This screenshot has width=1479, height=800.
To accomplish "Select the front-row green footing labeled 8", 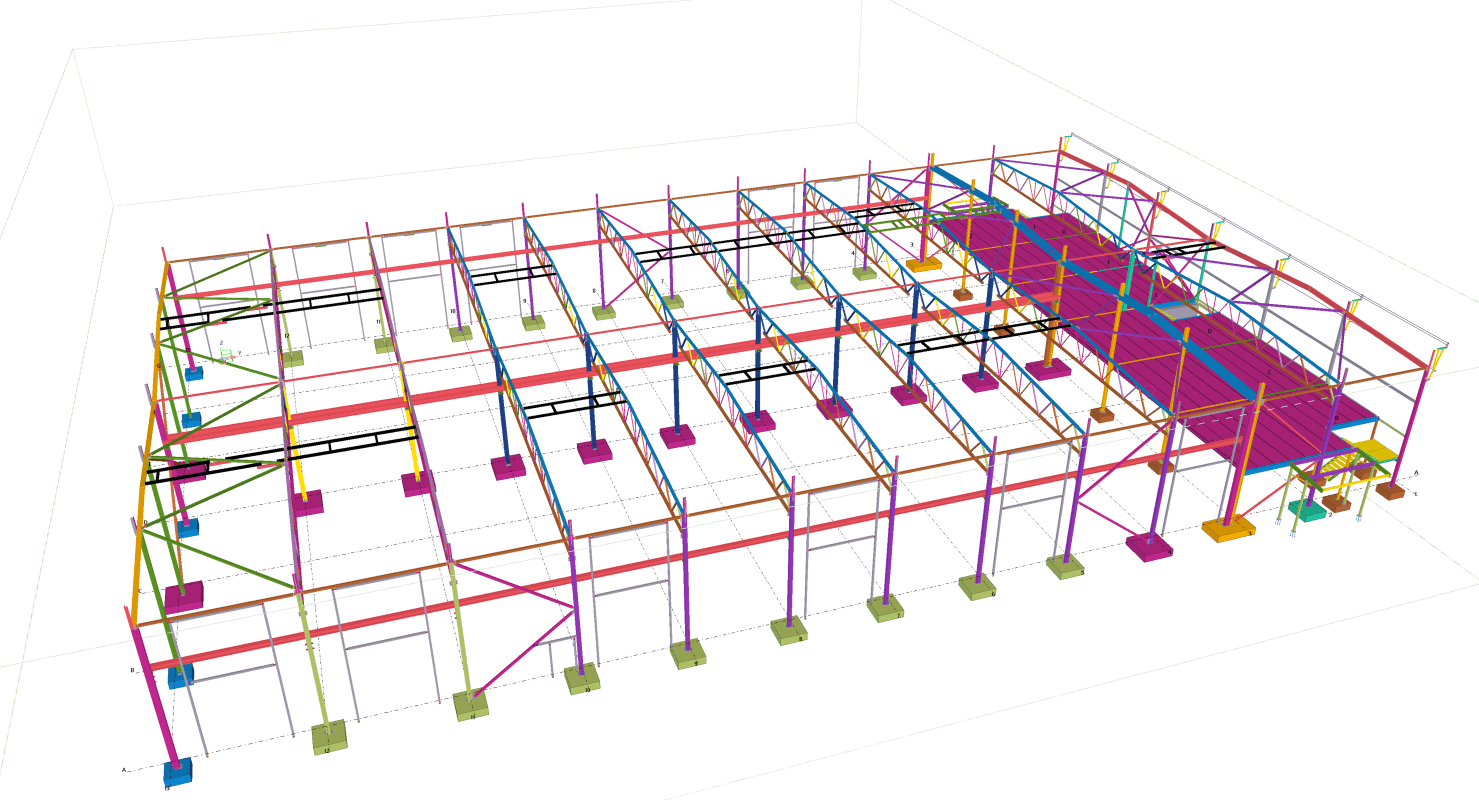I will pyautogui.click(x=789, y=630).
